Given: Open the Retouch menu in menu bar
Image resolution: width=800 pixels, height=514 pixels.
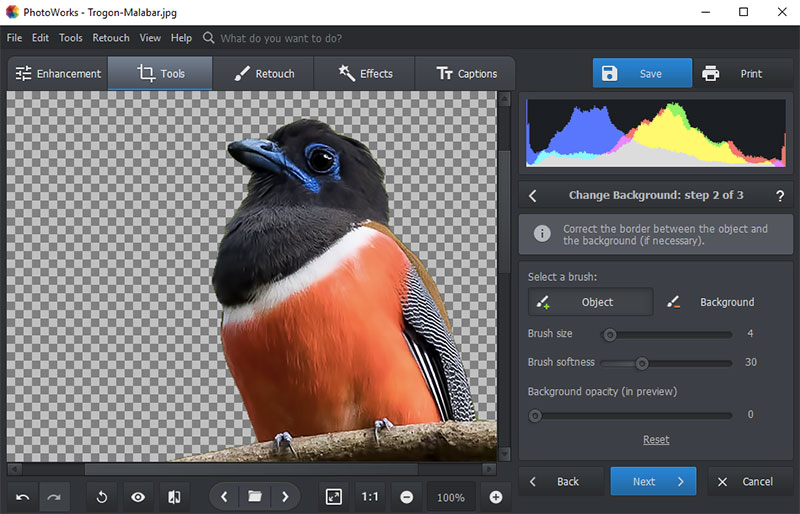Looking at the screenshot, I should tap(111, 38).
